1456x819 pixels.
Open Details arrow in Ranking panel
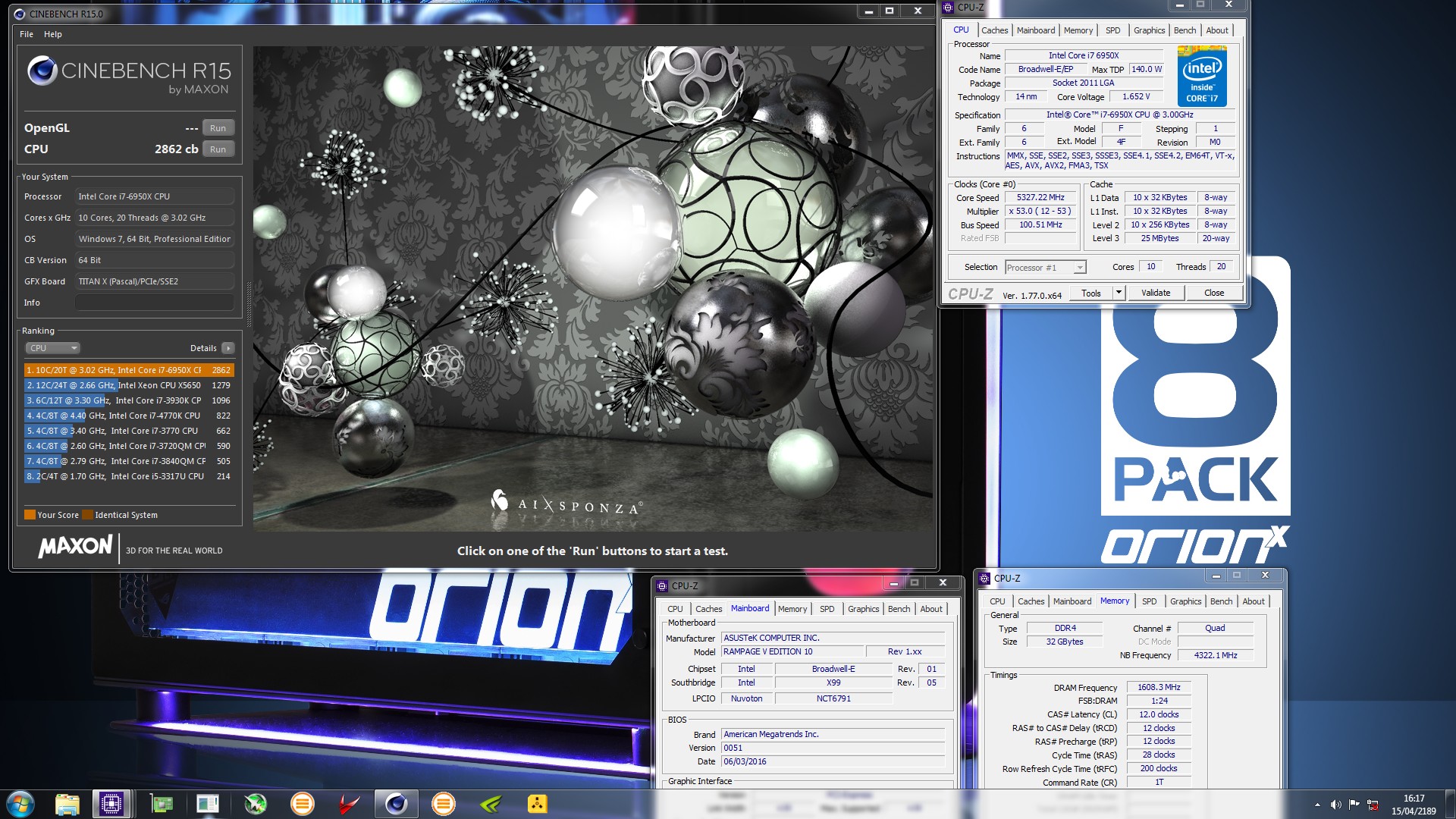(228, 348)
